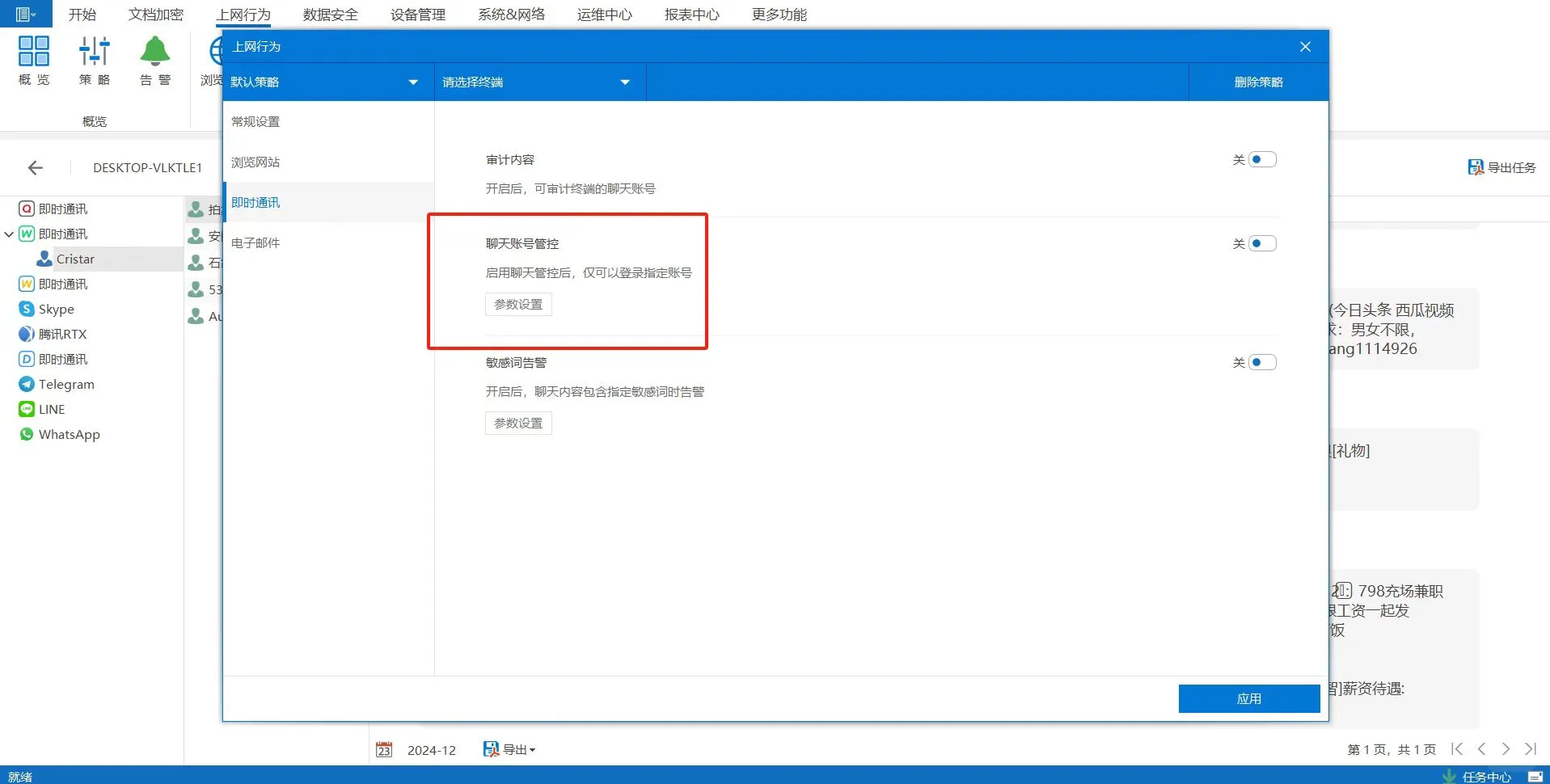Image resolution: width=1550 pixels, height=784 pixels.
Task: Open the 请选择终端 terminal dropdown
Action: pyautogui.click(x=540, y=82)
